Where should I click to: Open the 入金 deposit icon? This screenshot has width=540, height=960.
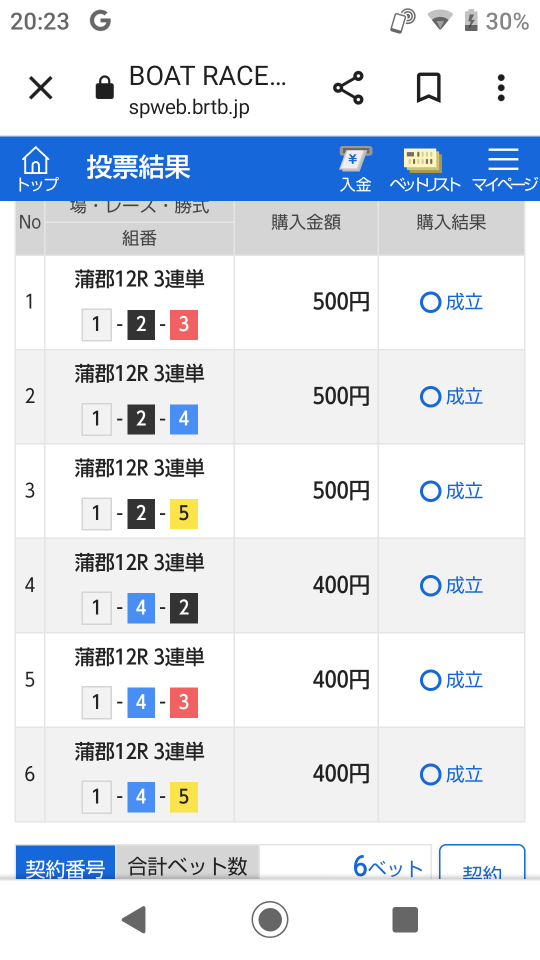(356, 170)
